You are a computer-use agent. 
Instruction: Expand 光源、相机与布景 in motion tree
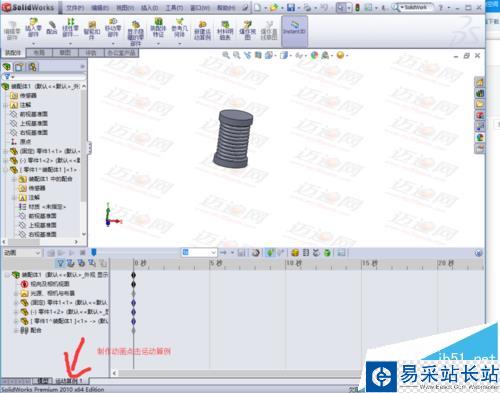[x=16, y=294]
